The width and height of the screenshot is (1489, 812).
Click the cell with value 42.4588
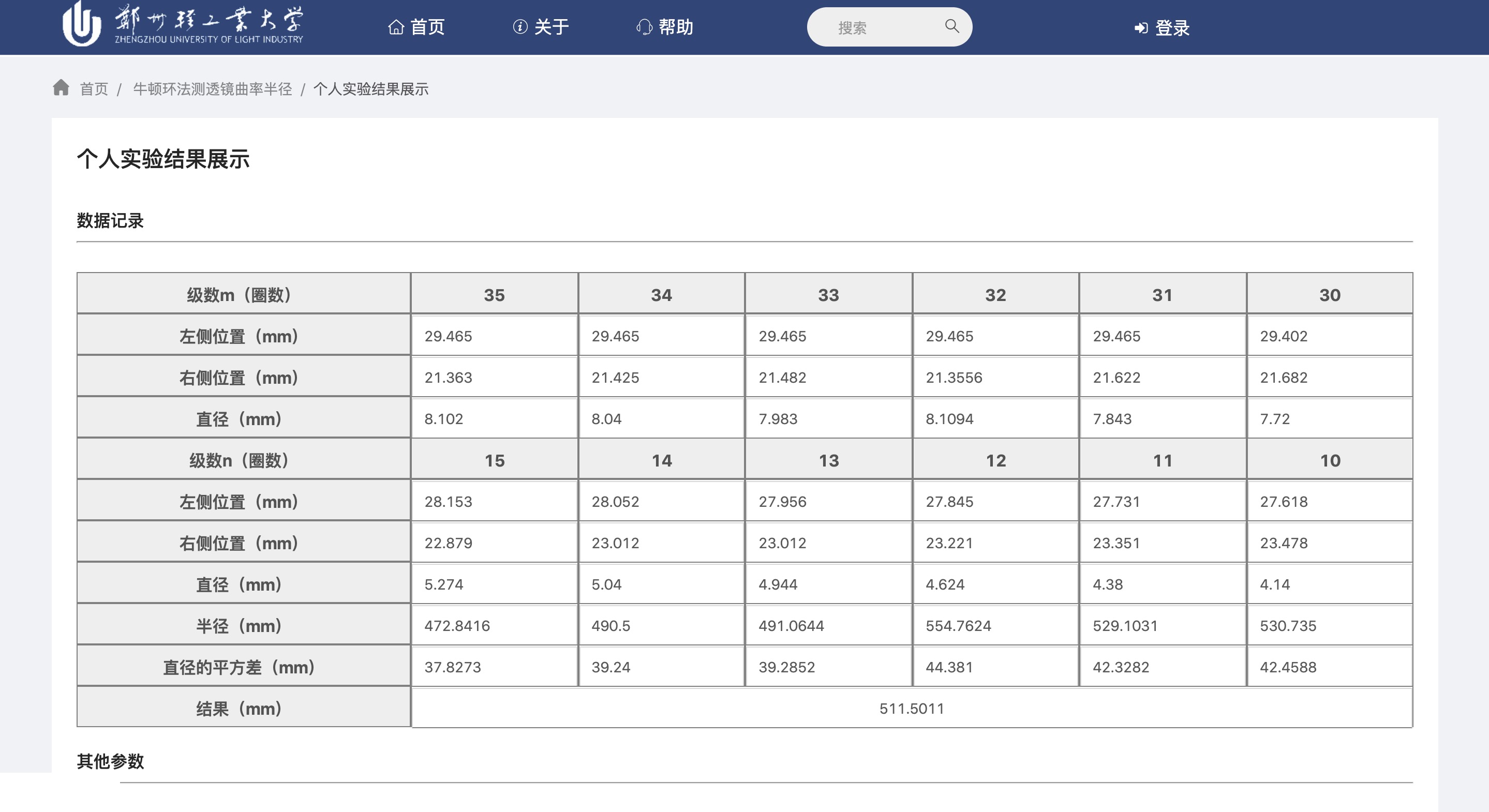[1330, 666]
